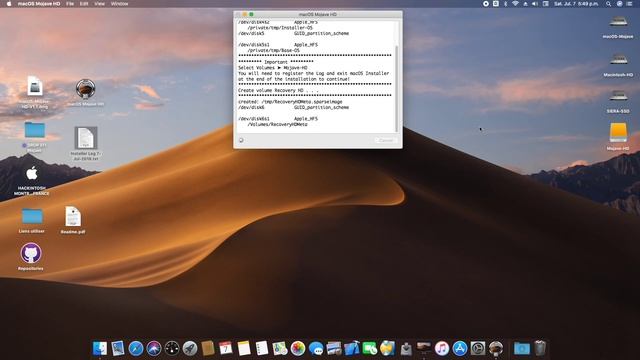Open Dashboard gauge icon in the Dock
The width and height of the screenshot is (640, 360).
pyautogui.click(x=171, y=348)
